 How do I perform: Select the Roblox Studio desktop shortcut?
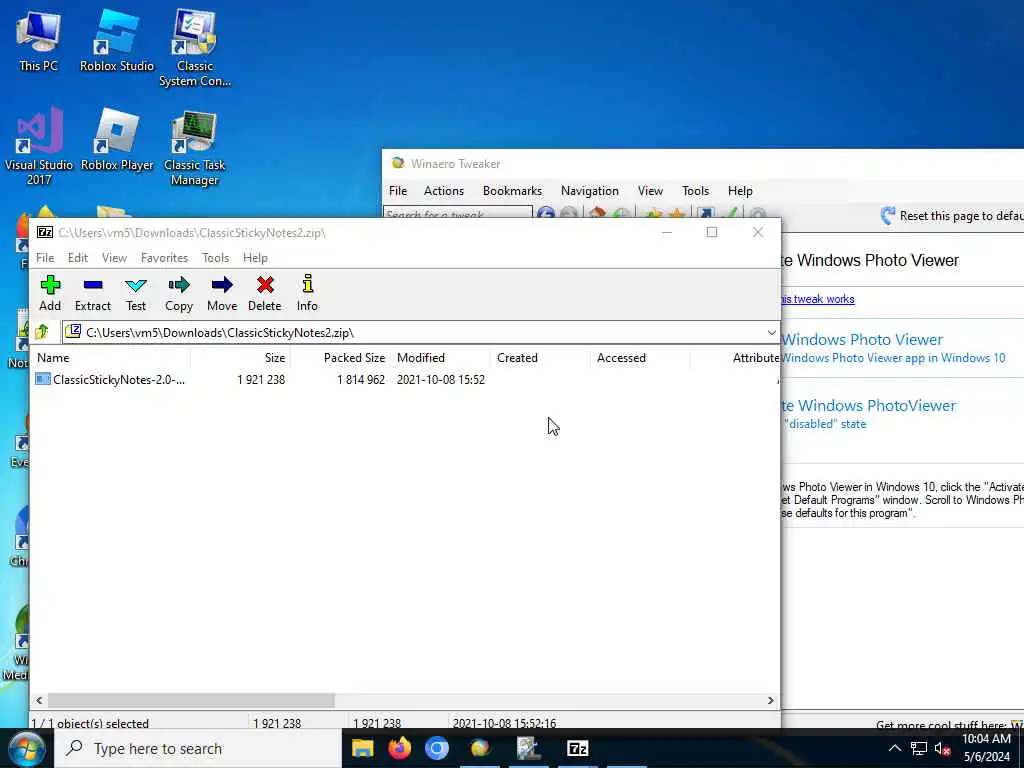[117, 40]
